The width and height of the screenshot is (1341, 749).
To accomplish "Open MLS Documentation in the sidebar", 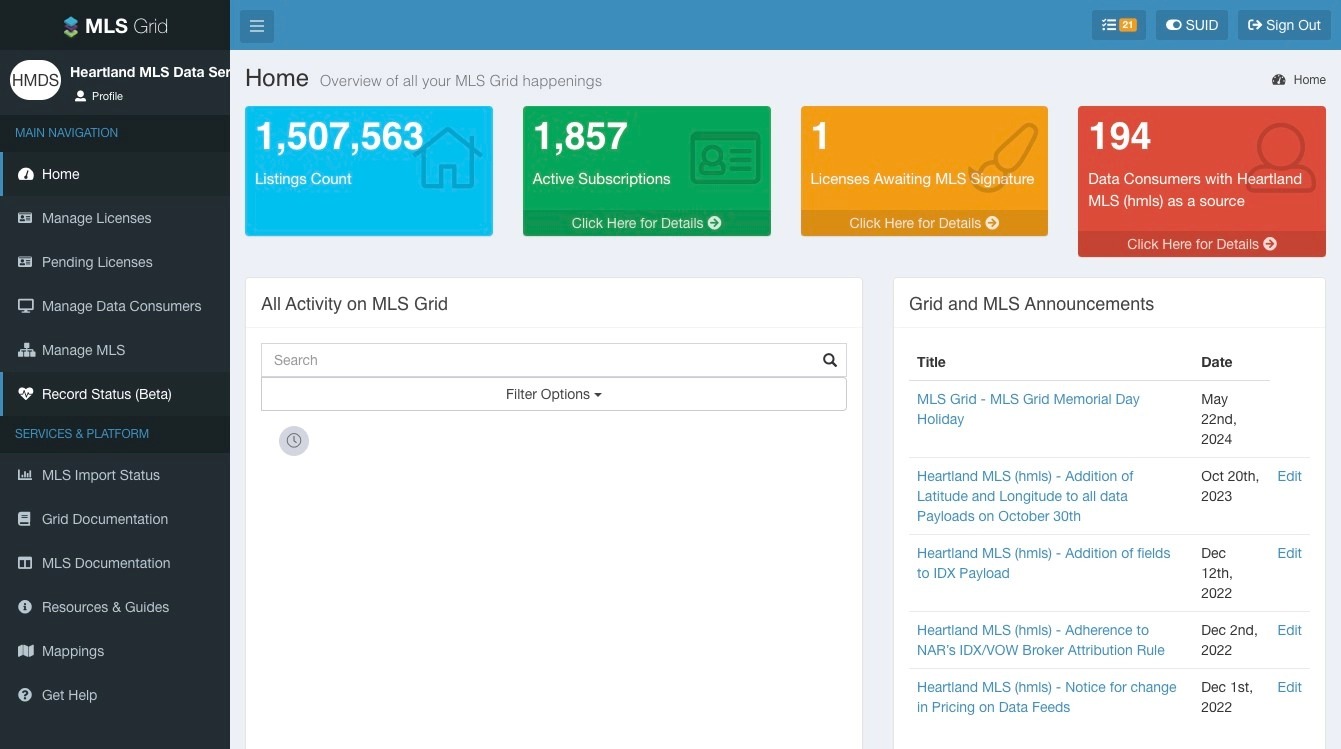I will (x=115, y=563).
